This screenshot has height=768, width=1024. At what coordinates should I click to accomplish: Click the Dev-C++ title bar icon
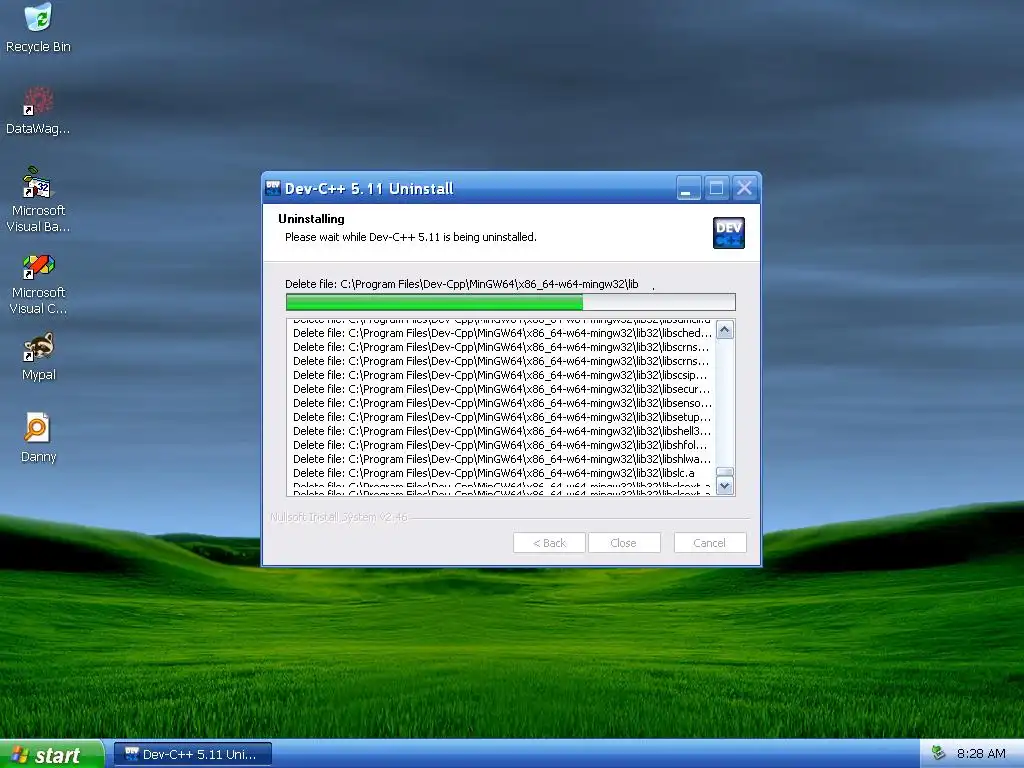[273, 188]
